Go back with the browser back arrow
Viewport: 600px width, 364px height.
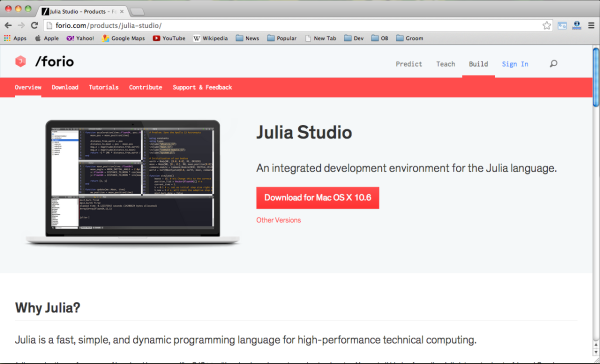(8, 26)
